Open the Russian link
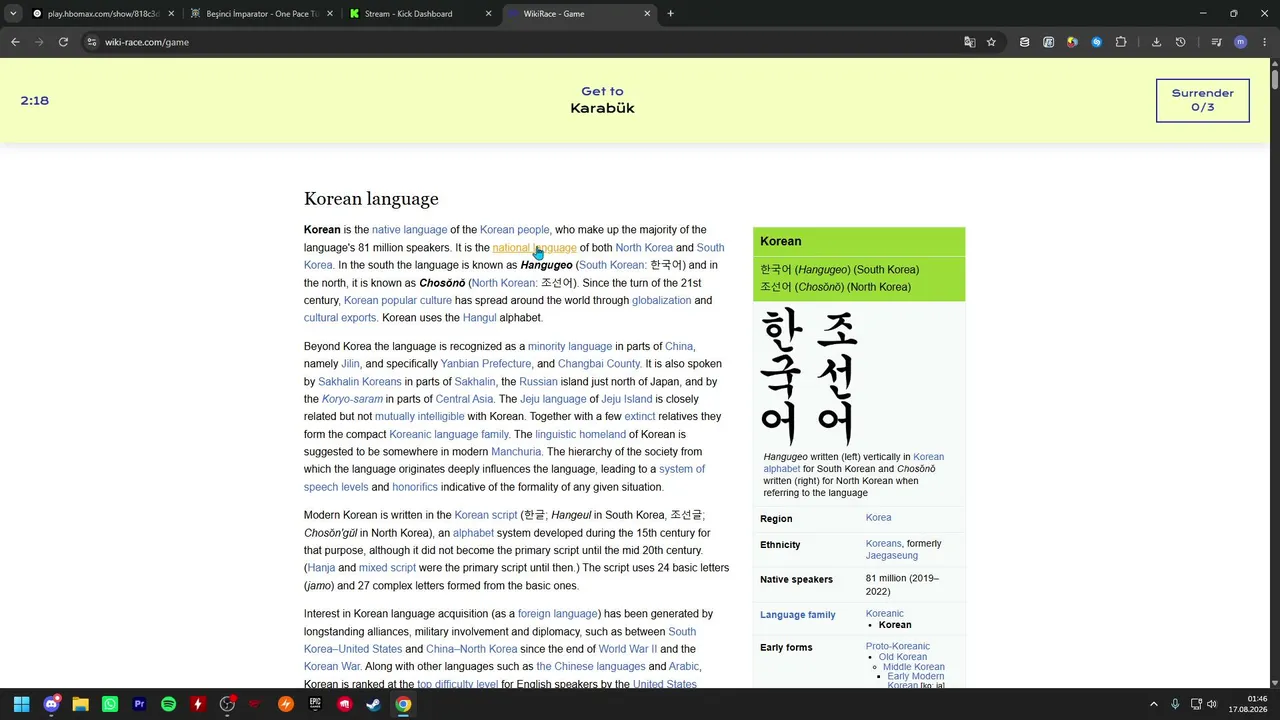The height and width of the screenshot is (720, 1280). [538, 382]
